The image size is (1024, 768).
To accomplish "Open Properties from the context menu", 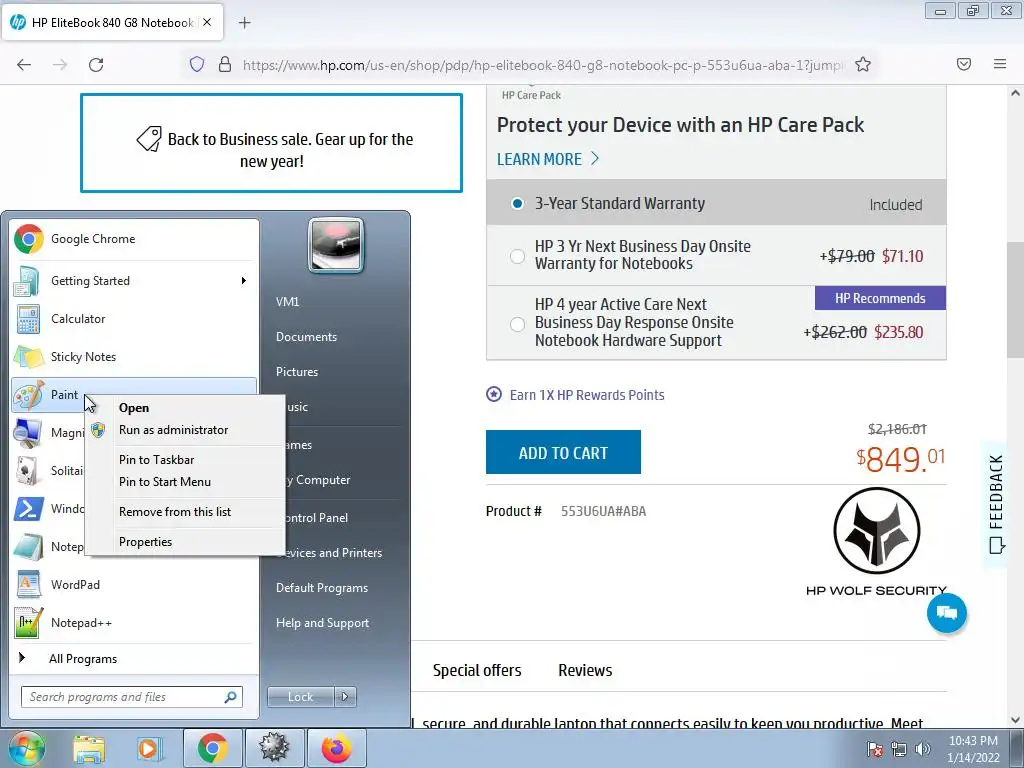I will [x=146, y=542].
